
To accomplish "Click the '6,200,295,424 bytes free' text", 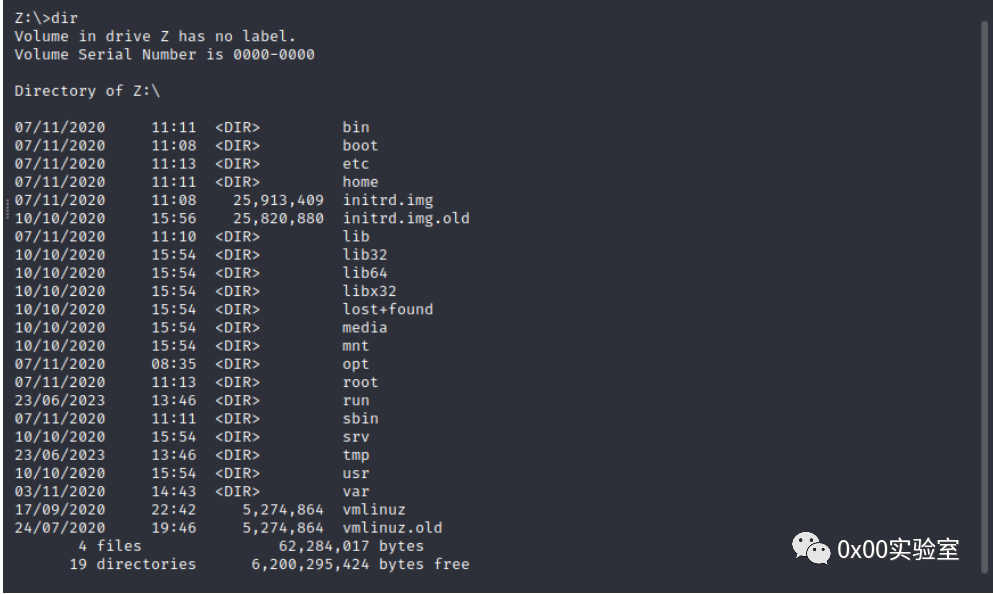I will tap(360, 564).
